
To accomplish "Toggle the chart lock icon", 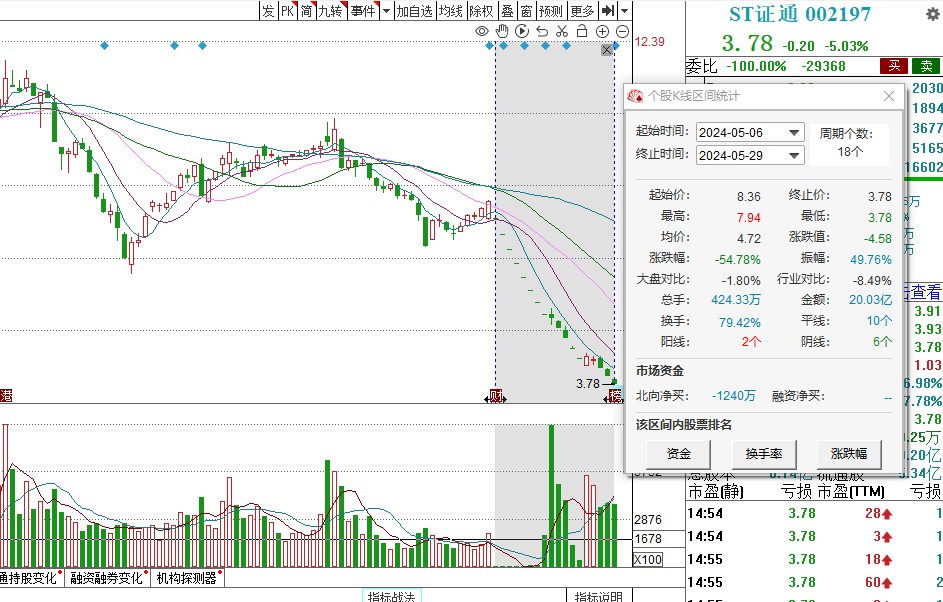I will [x=582, y=31].
